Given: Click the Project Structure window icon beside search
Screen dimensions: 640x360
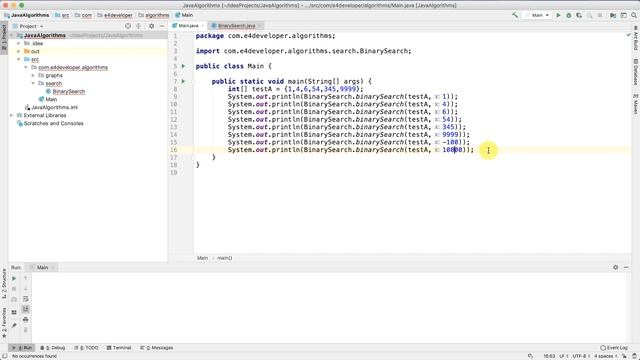Looking at the screenshot, I should (x=623, y=15).
